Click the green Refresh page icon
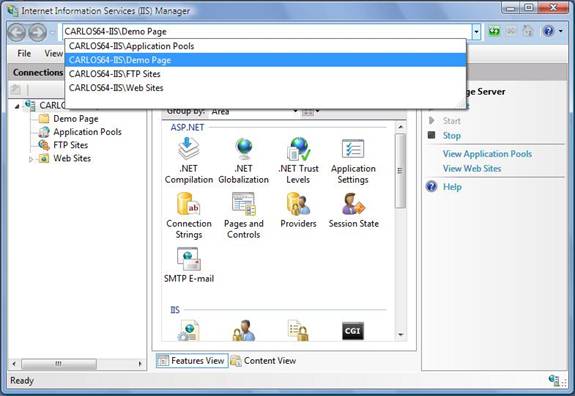Viewport: 575px width, 396px height. [x=494, y=32]
